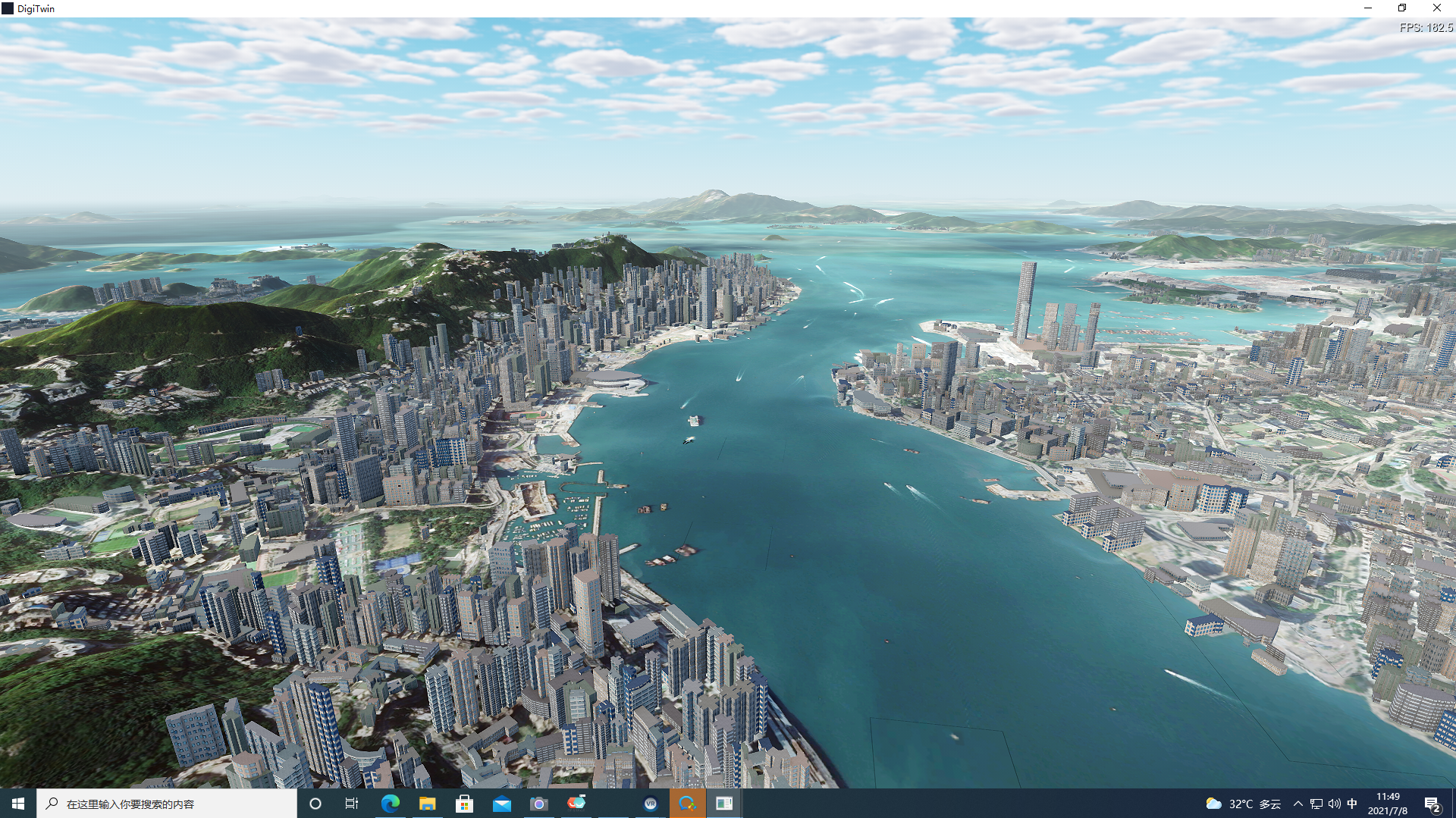Launch Microsoft Edge from the taskbar
This screenshot has width=1456, height=818.
(390, 804)
